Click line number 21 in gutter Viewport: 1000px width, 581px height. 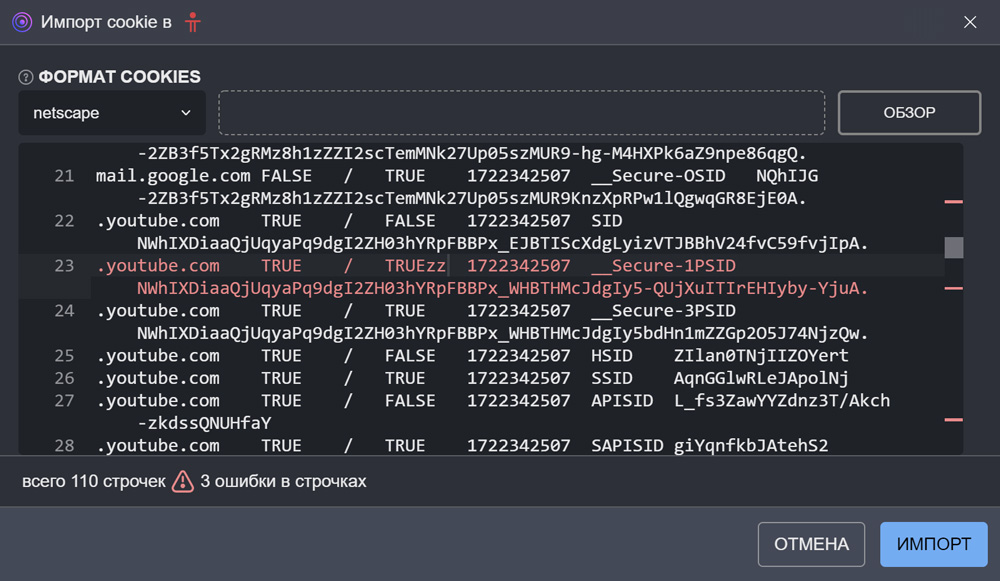point(64,176)
